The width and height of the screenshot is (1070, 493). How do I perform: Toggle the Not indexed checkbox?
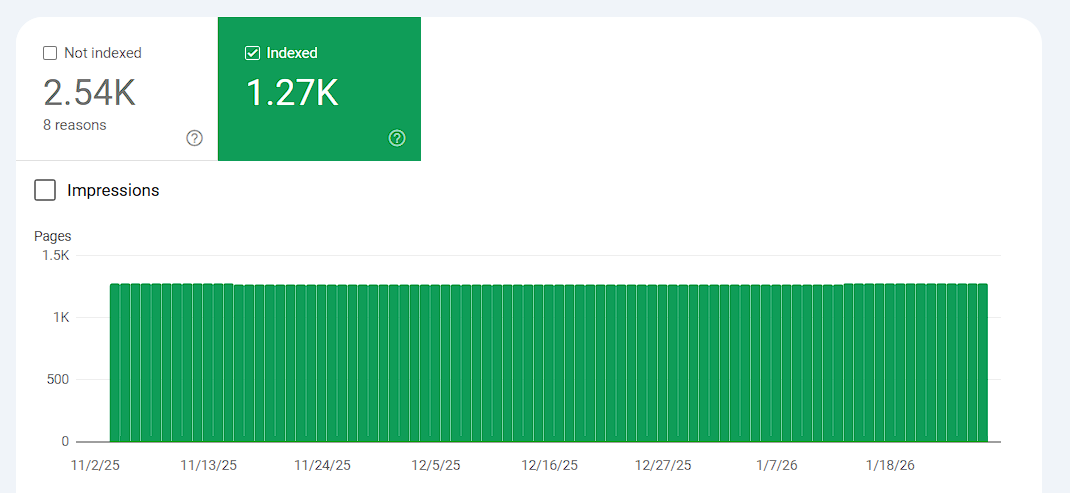coord(50,53)
